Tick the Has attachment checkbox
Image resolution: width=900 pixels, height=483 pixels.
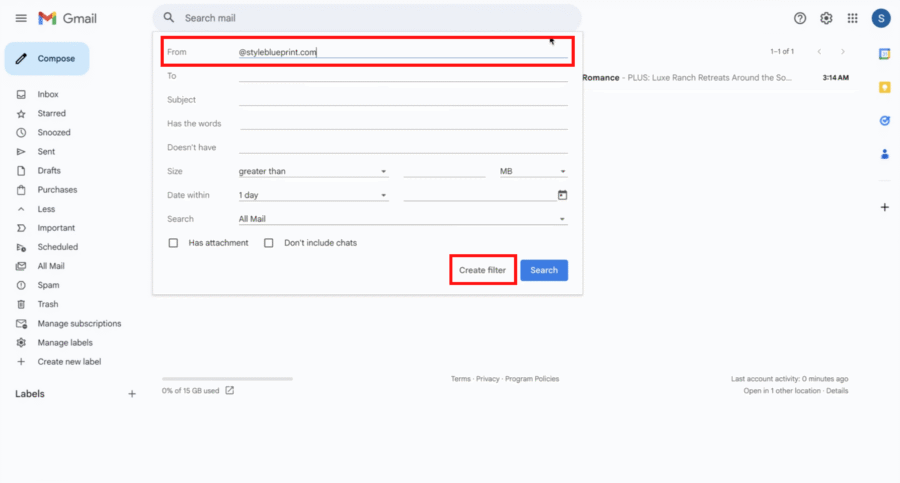tap(173, 243)
